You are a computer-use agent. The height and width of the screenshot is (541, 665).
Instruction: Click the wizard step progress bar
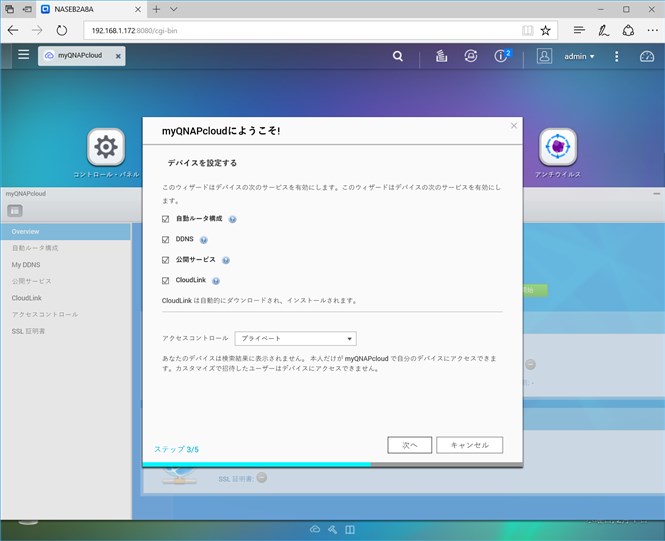(332, 464)
